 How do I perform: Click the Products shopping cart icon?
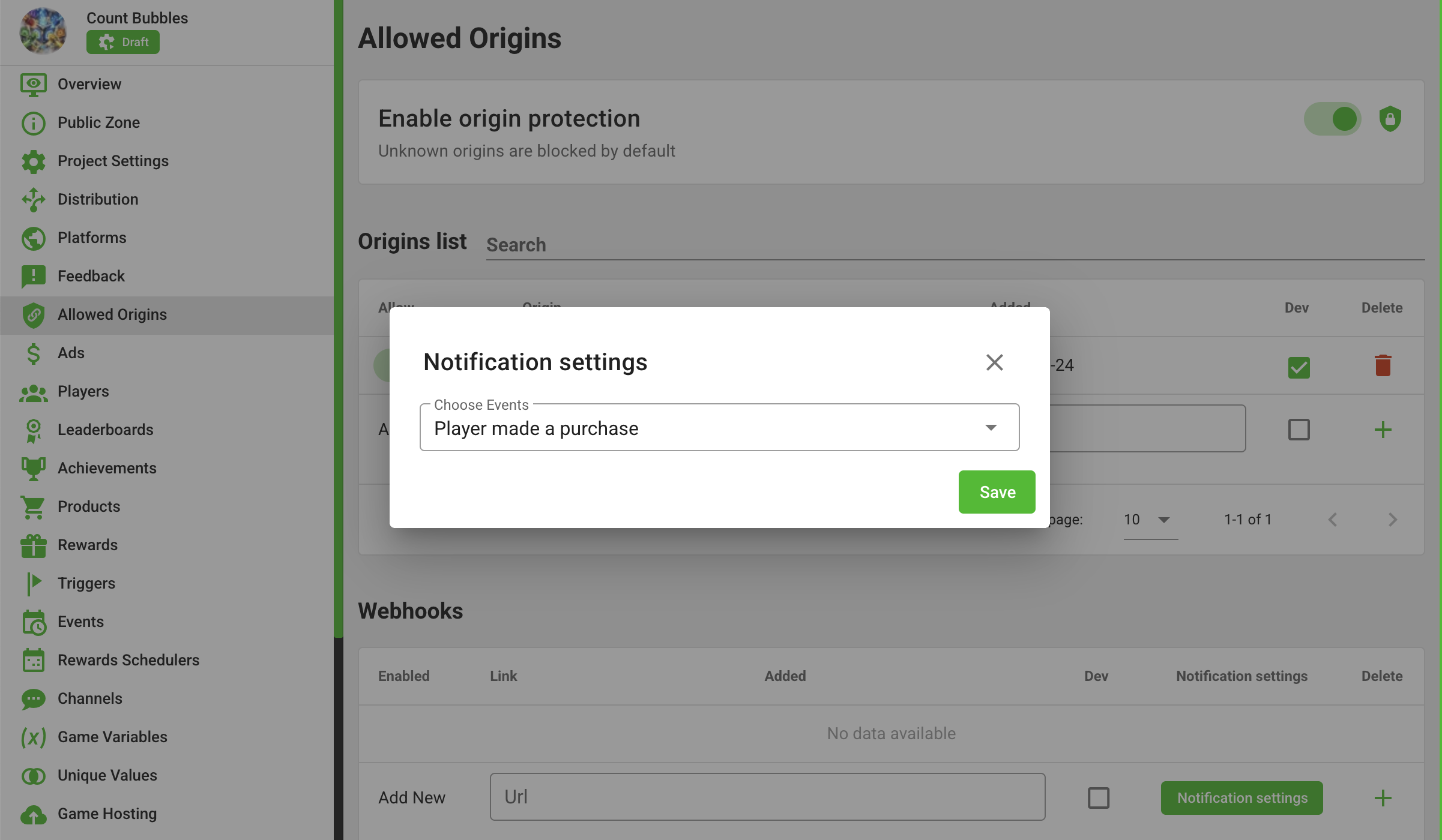pos(34,507)
